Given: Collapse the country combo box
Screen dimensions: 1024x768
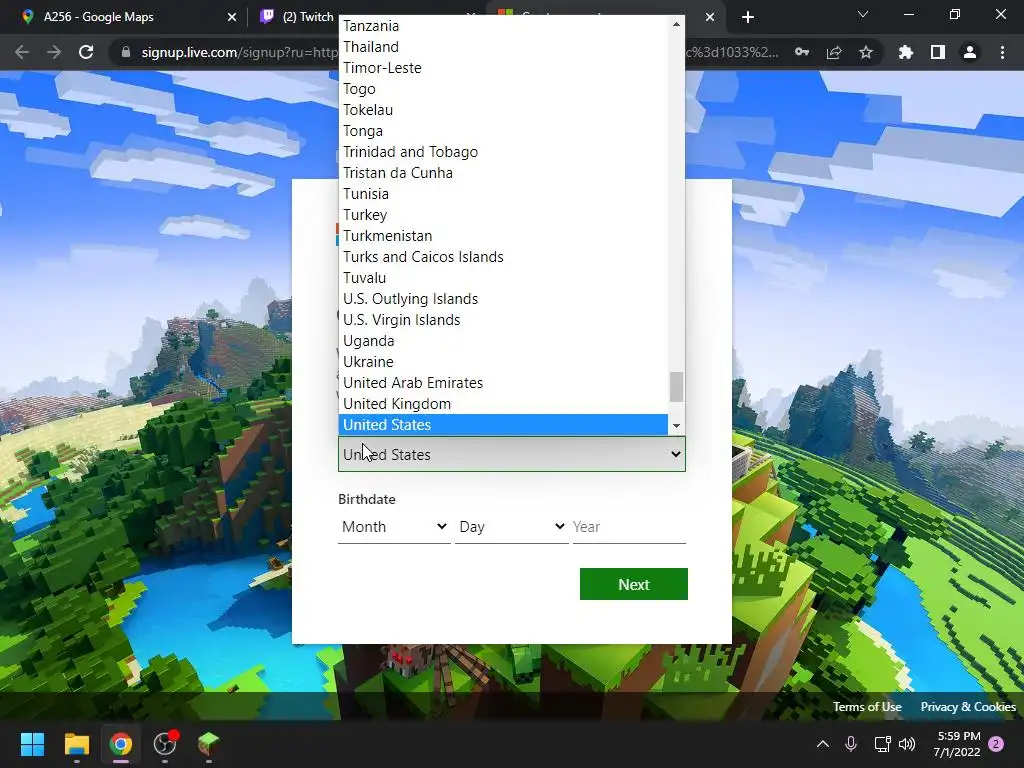Looking at the screenshot, I should 512,455.
